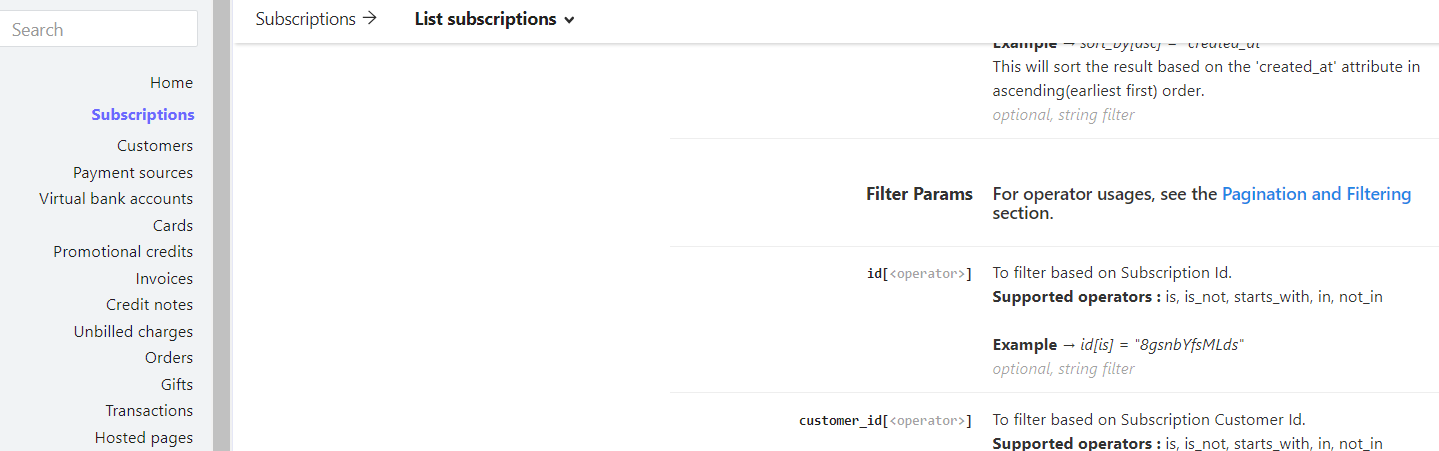Follow the Pagination and Filtering link

pos(1316,194)
